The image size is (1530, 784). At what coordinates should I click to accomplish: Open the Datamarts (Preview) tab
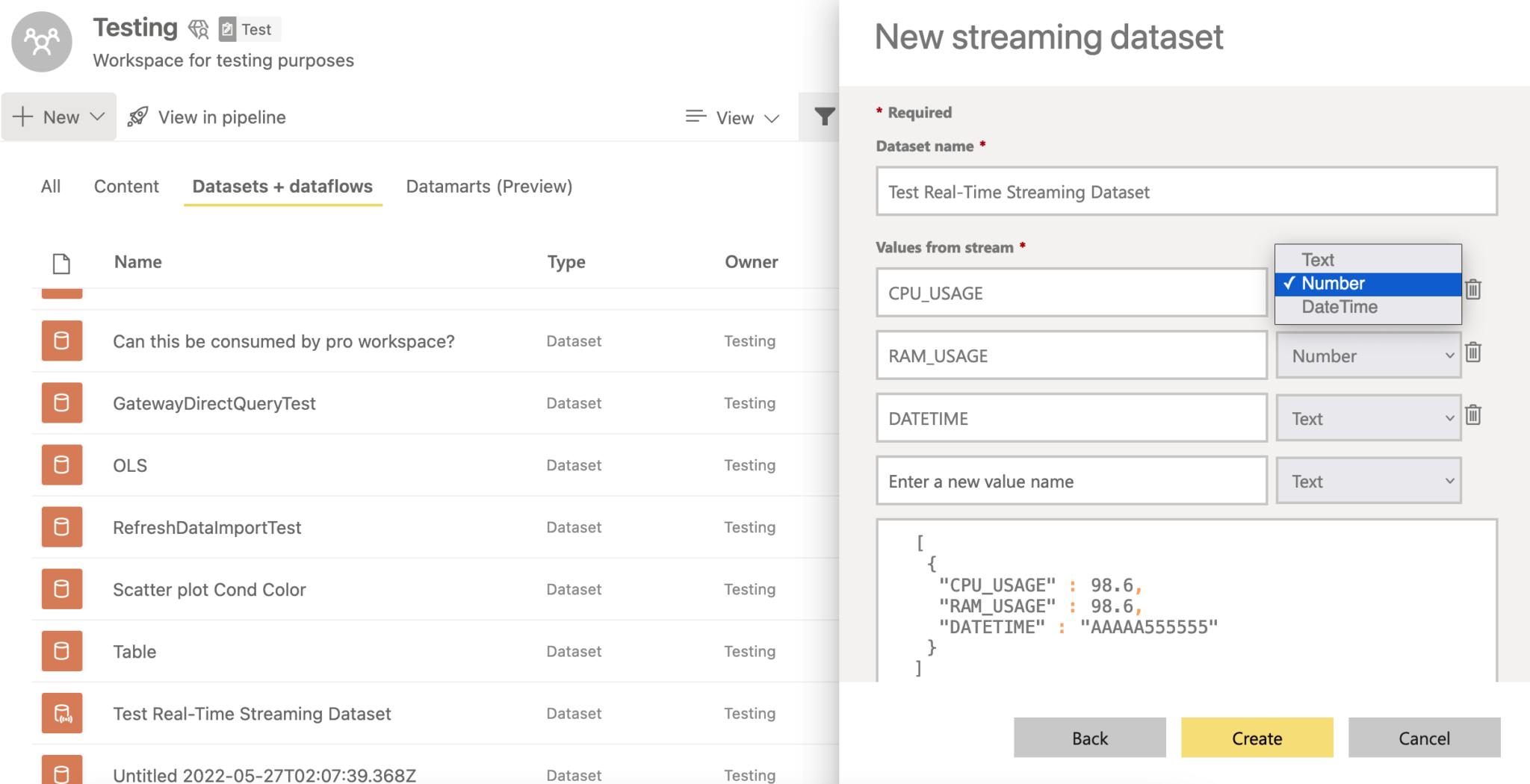click(489, 186)
